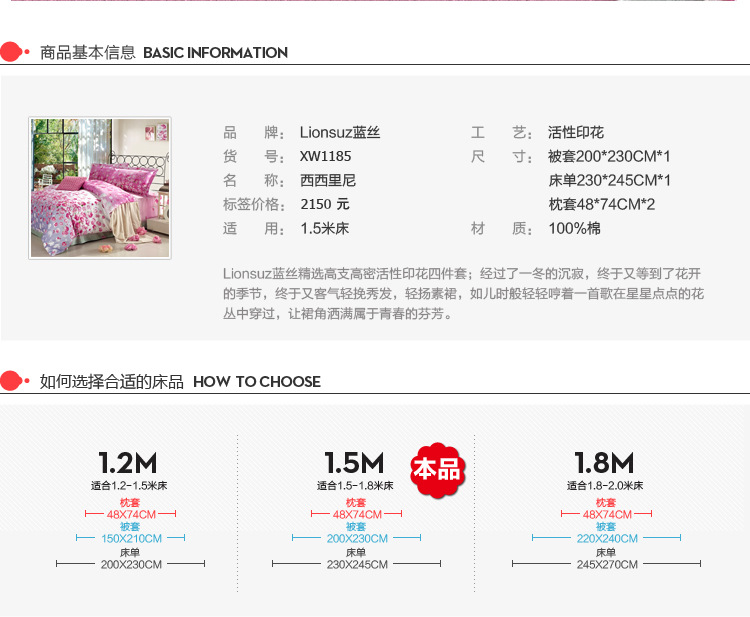Screen dimensions: 750x617
Task: Click 150X210CM duvet size under 1.2M
Action: point(131,539)
